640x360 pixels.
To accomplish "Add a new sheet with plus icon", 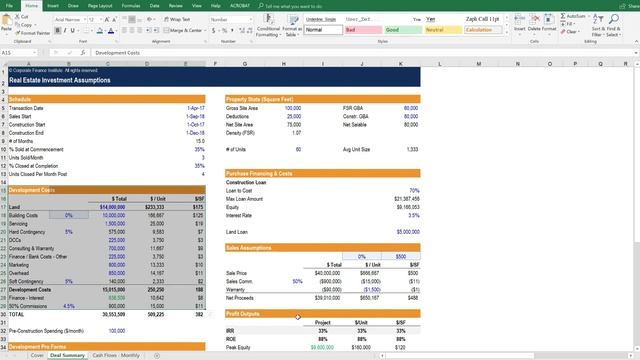I will (x=157, y=356).
